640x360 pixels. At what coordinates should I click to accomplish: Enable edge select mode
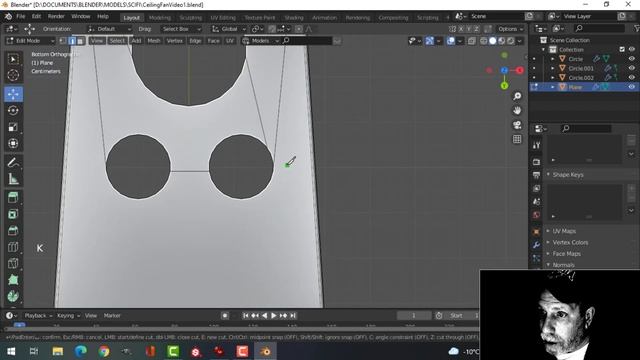(x=72, y=41)
